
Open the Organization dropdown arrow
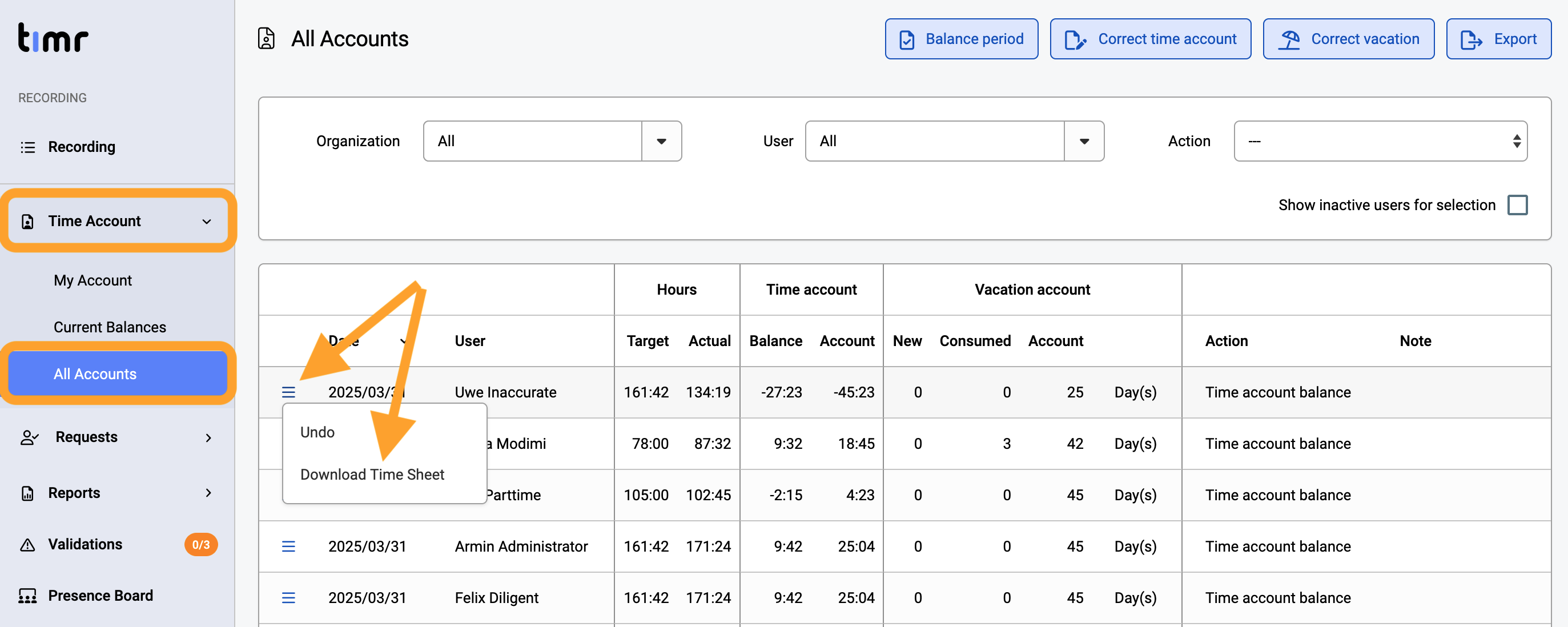[x=661, y=141]
